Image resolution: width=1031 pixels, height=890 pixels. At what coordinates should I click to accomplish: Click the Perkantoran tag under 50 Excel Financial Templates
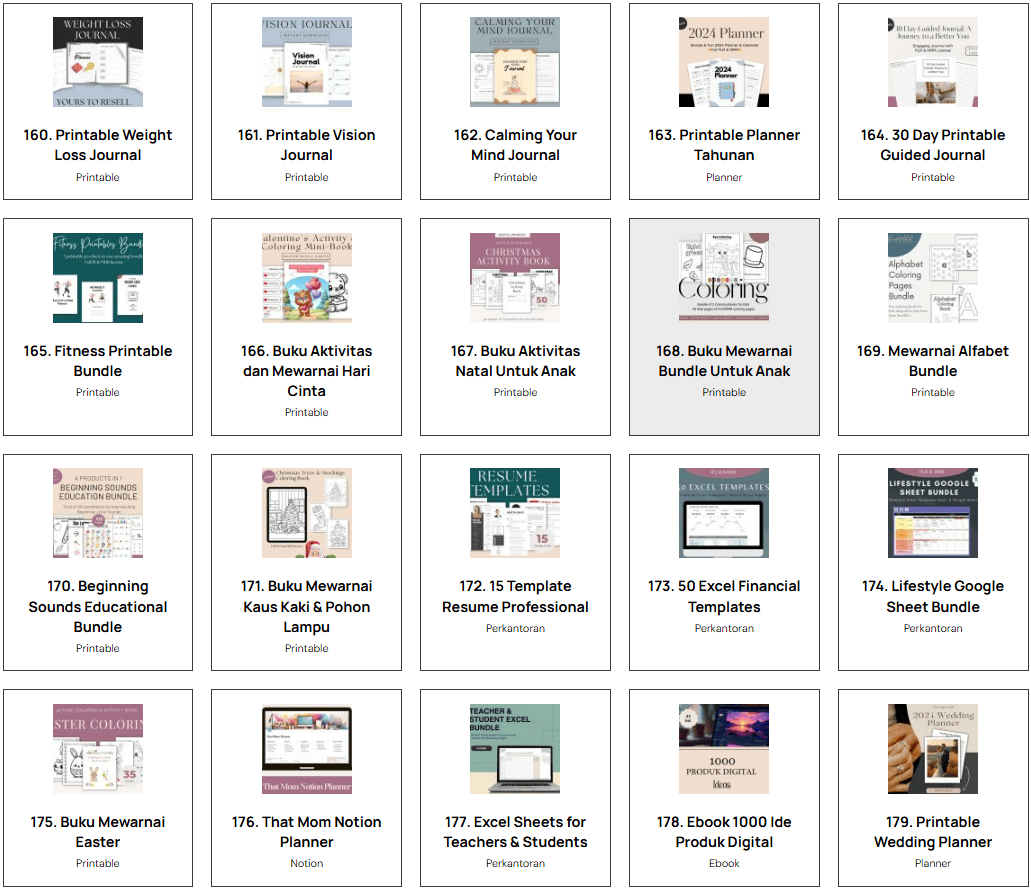click(724, 628)
